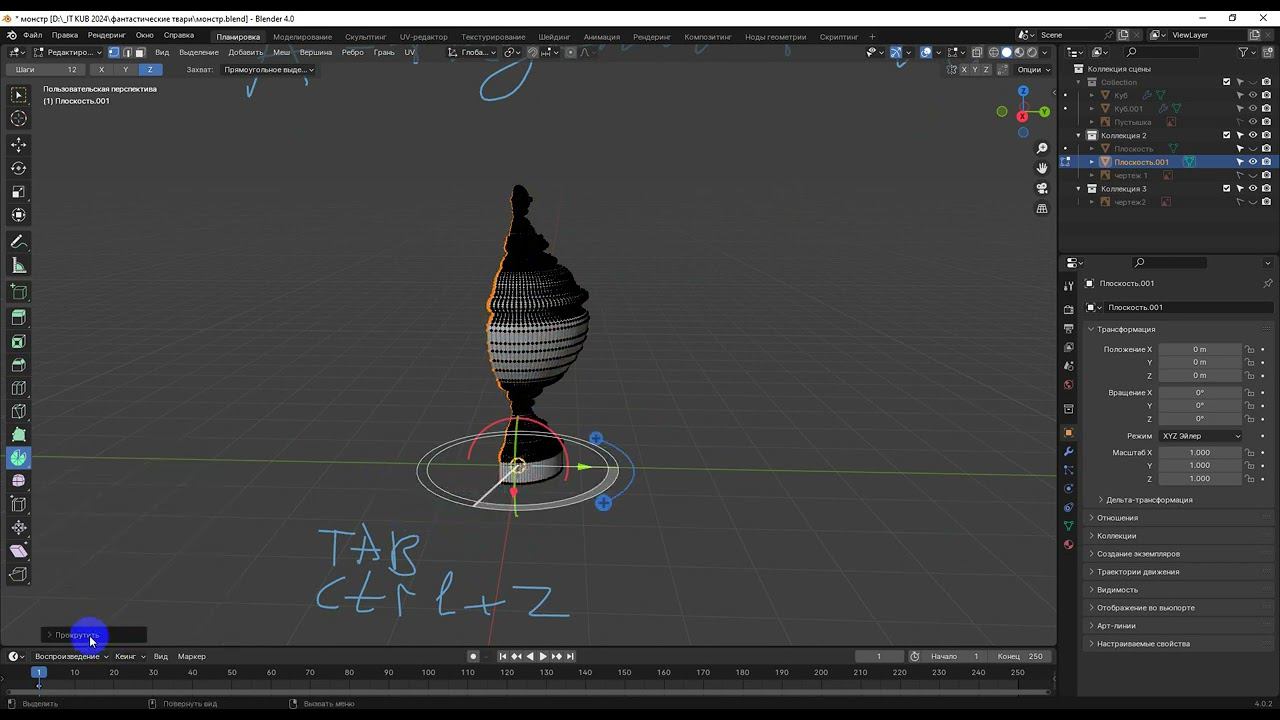Collapse the Трансформация panel
This screenshot has height=720, width=1280.
1125,329
